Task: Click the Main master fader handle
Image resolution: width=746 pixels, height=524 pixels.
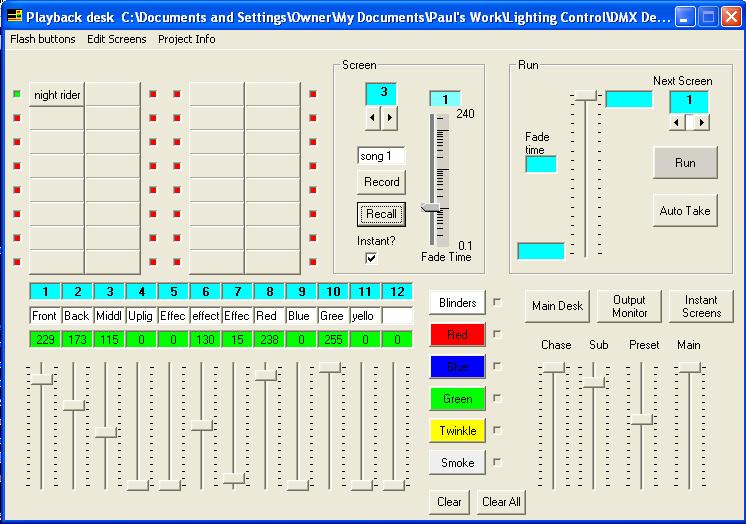Action: point(688,368)
